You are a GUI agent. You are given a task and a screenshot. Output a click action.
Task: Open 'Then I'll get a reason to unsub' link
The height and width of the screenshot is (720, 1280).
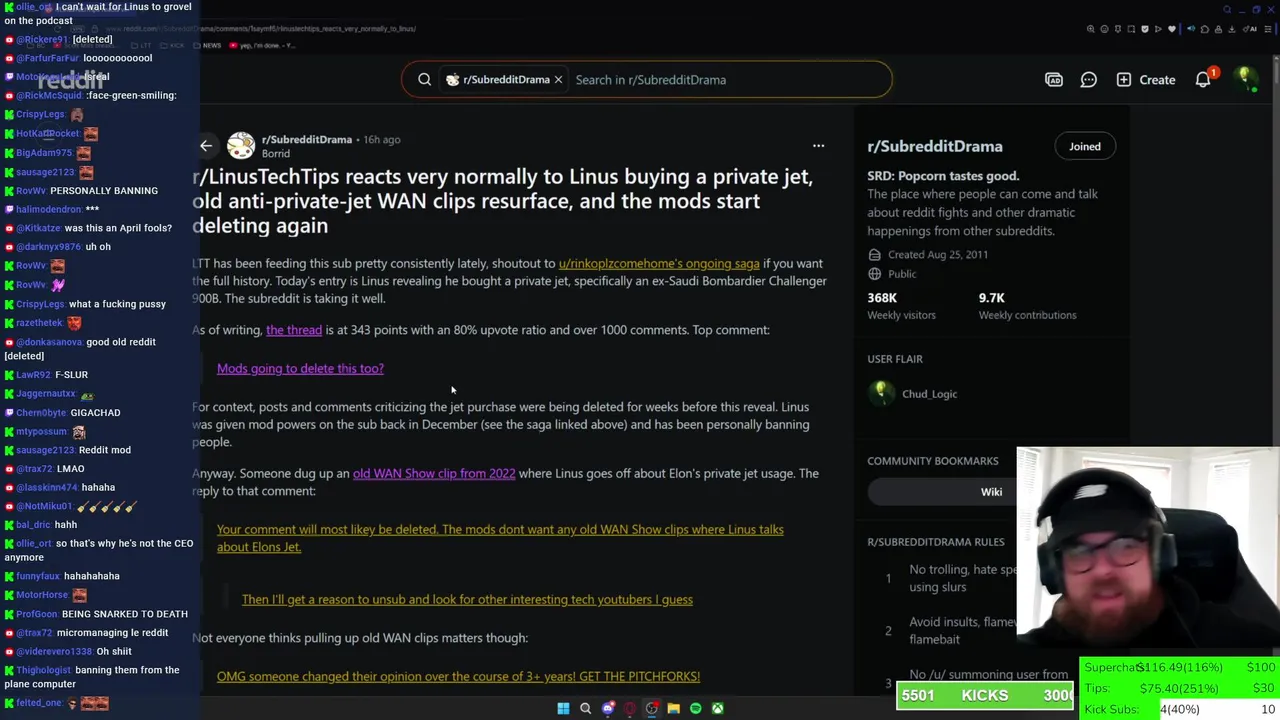(x=467, y=599)
